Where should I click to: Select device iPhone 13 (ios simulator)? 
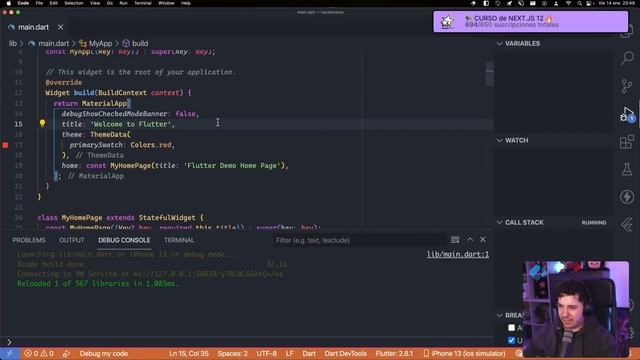464,353
